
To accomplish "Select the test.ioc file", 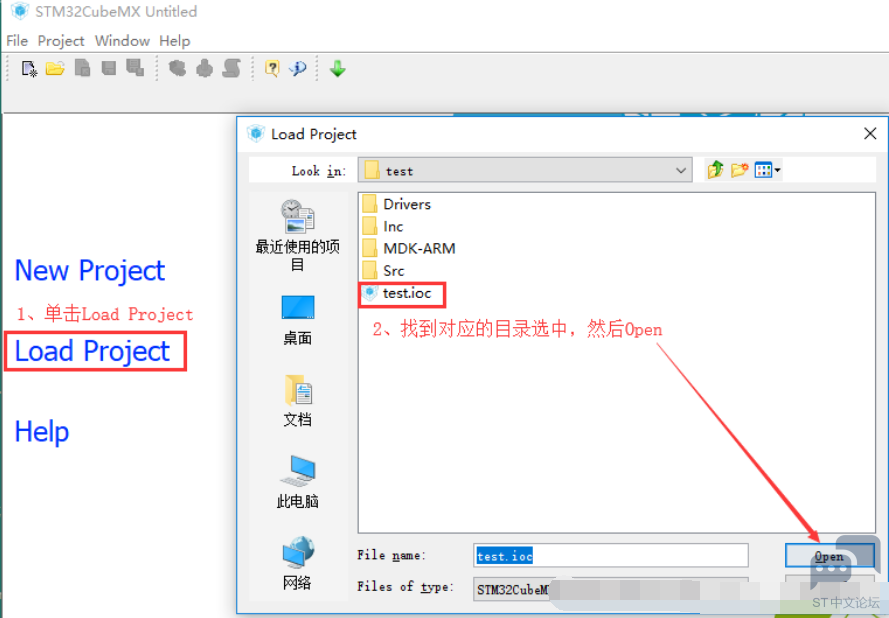I will click(x=399, y=293).
